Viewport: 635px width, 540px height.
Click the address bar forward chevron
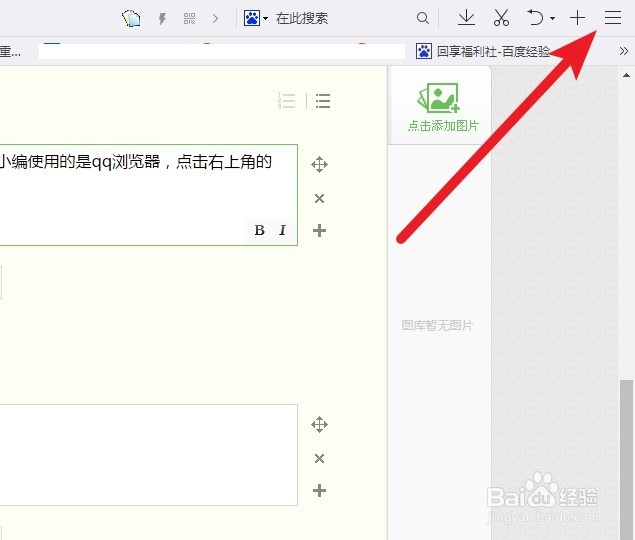(215, 18)
